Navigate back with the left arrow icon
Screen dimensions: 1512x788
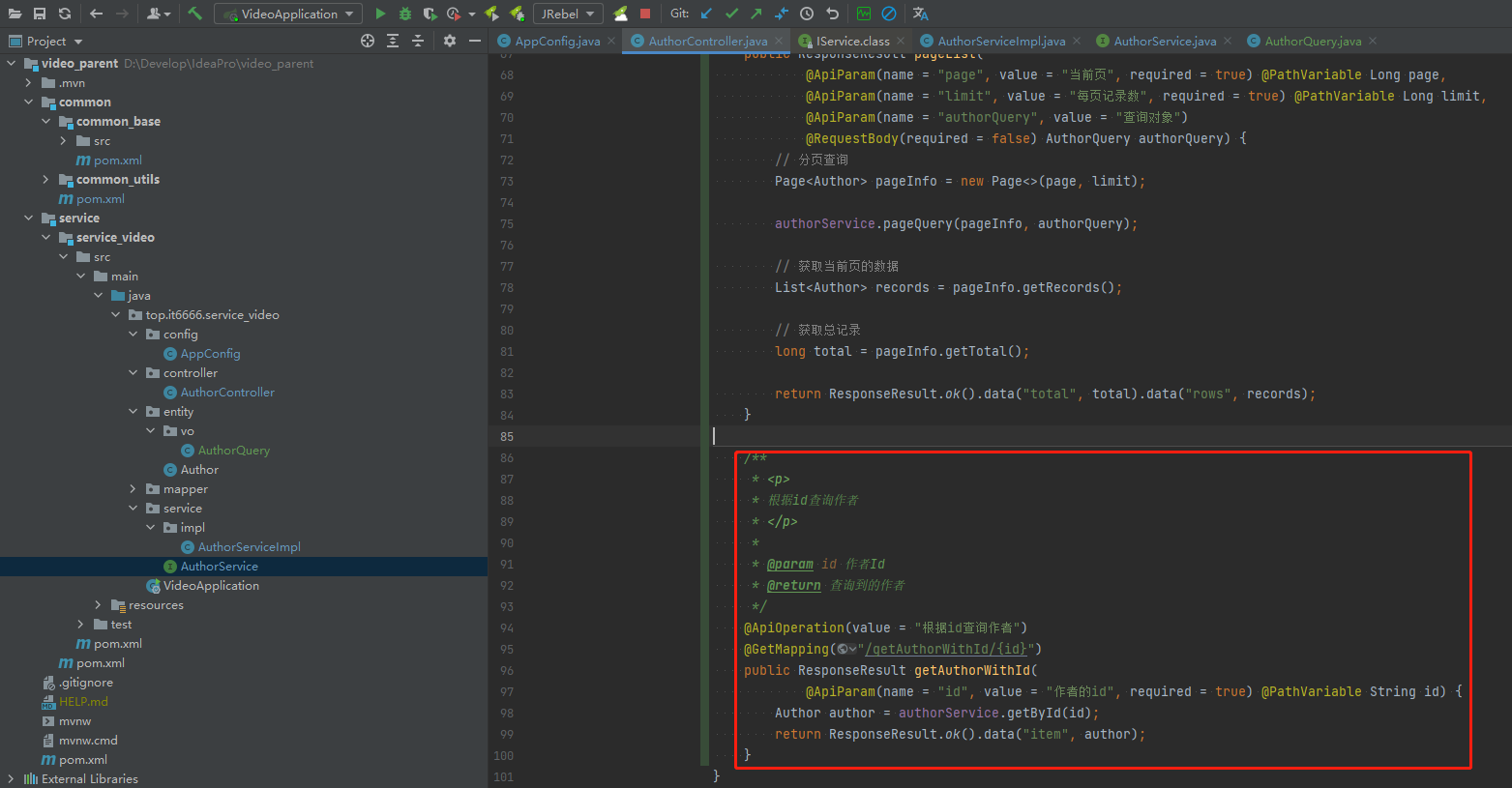coord(96,14)
